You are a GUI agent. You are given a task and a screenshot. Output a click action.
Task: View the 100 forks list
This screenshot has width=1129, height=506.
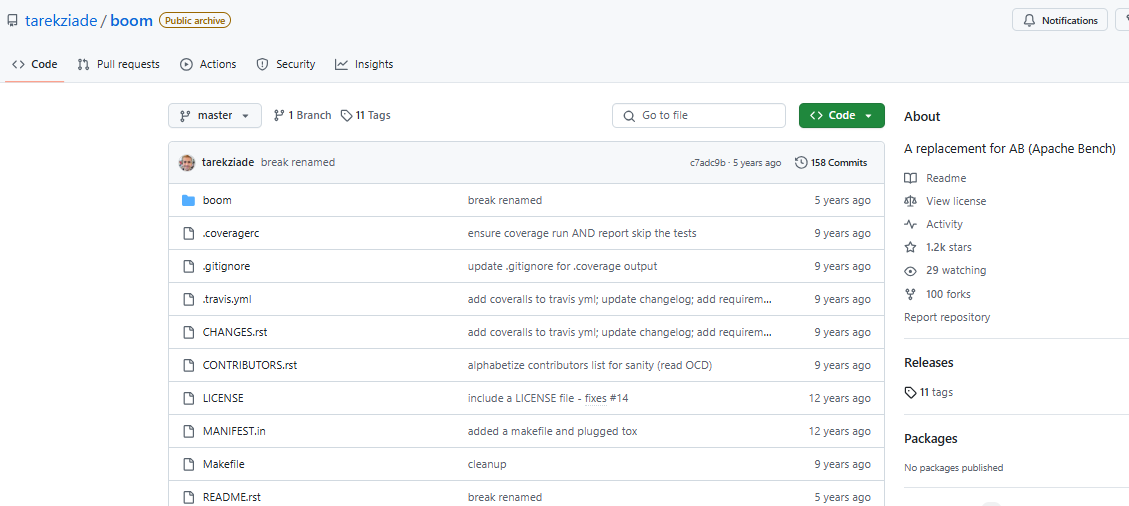(x=948, y=294)
